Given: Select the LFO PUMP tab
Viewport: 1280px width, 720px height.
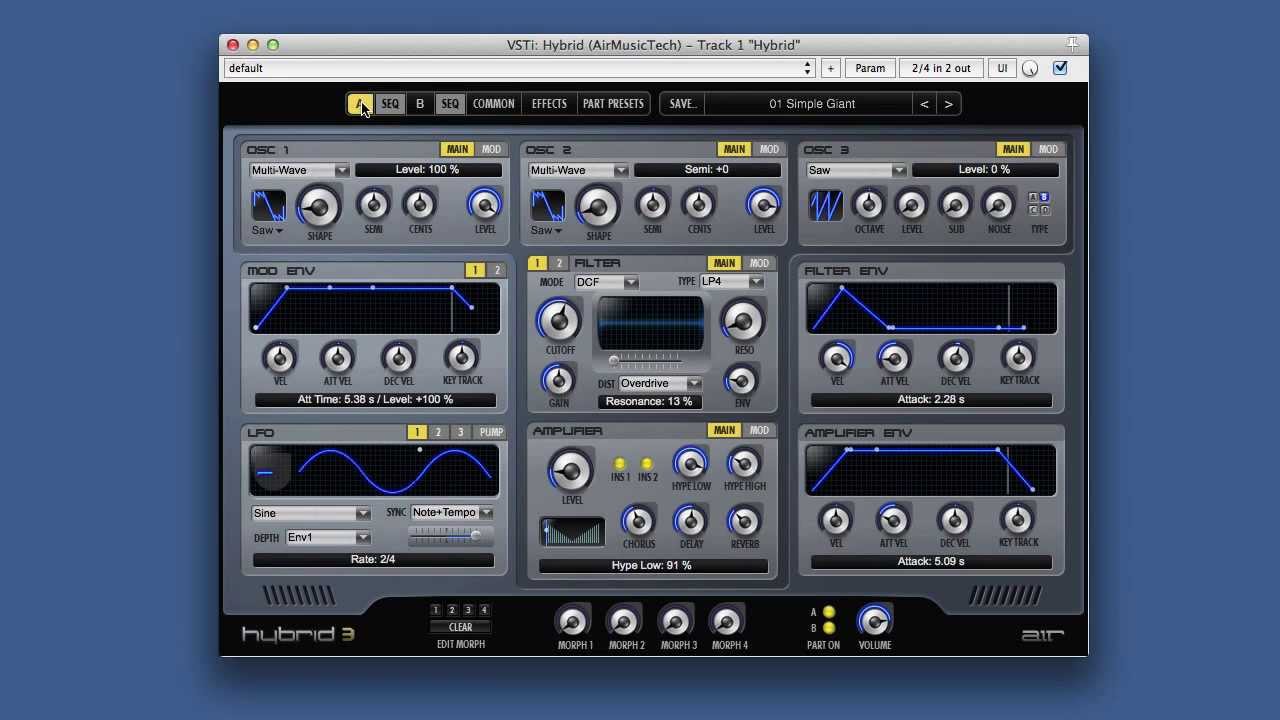Looking at the screenshot, I should pos(491,433).
